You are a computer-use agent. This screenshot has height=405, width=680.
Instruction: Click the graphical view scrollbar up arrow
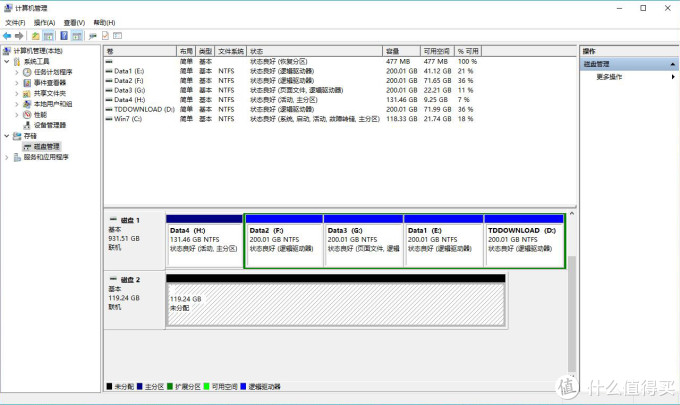click(572, 213)
